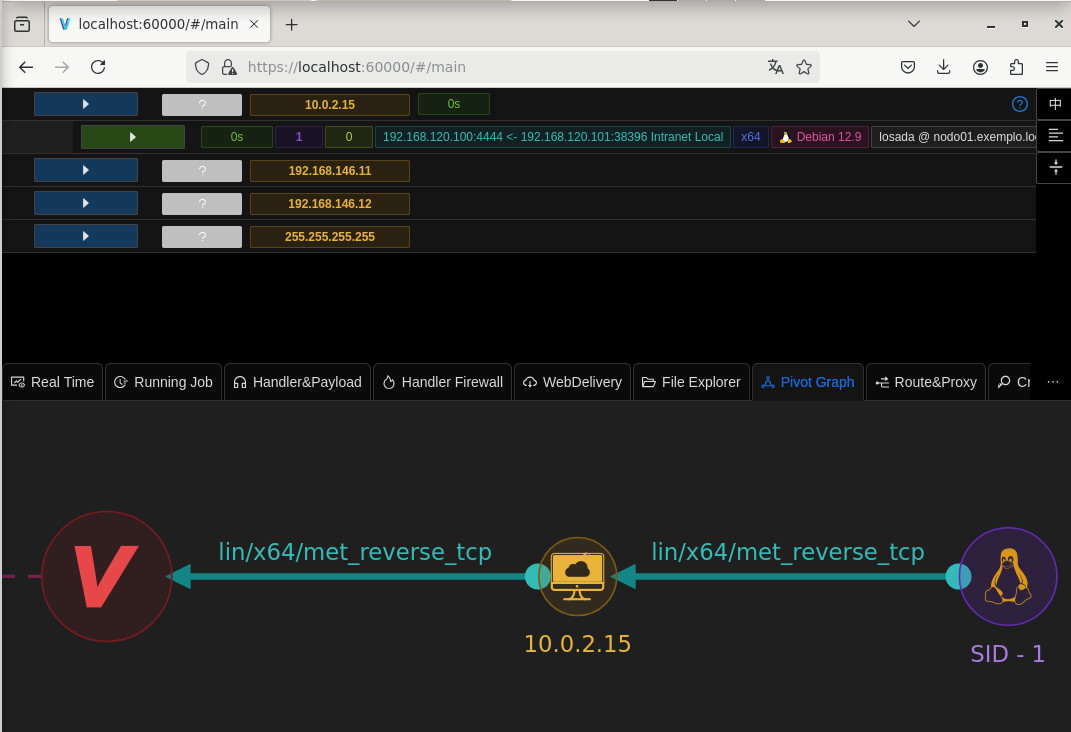Screen dimensions: 1071x732
Task: Select the localhost:60000/#/main browser tab
Action: pyautogui.click(x=159, y=24)
